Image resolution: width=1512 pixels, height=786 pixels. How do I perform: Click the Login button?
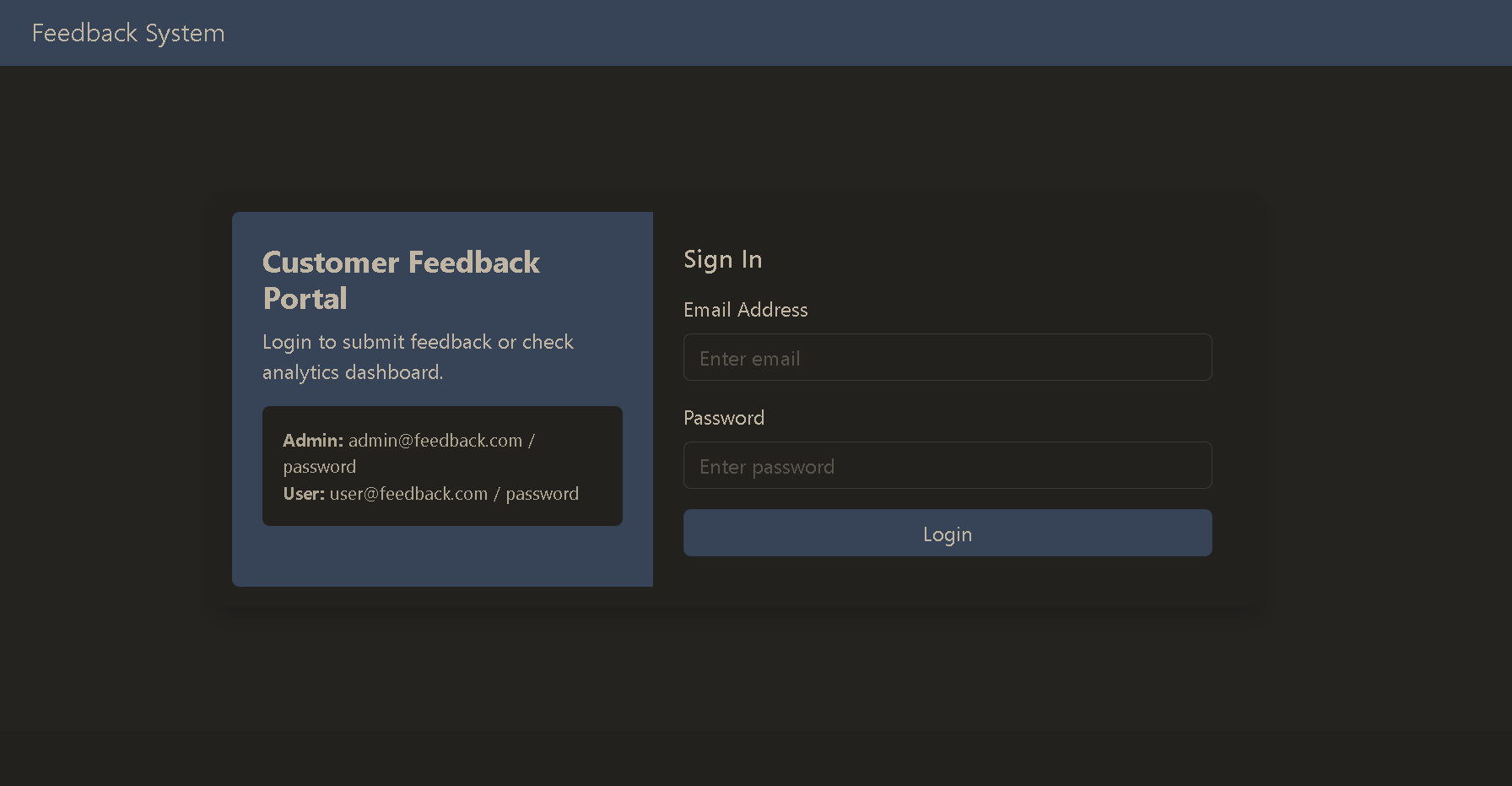(x=948, y=533)
